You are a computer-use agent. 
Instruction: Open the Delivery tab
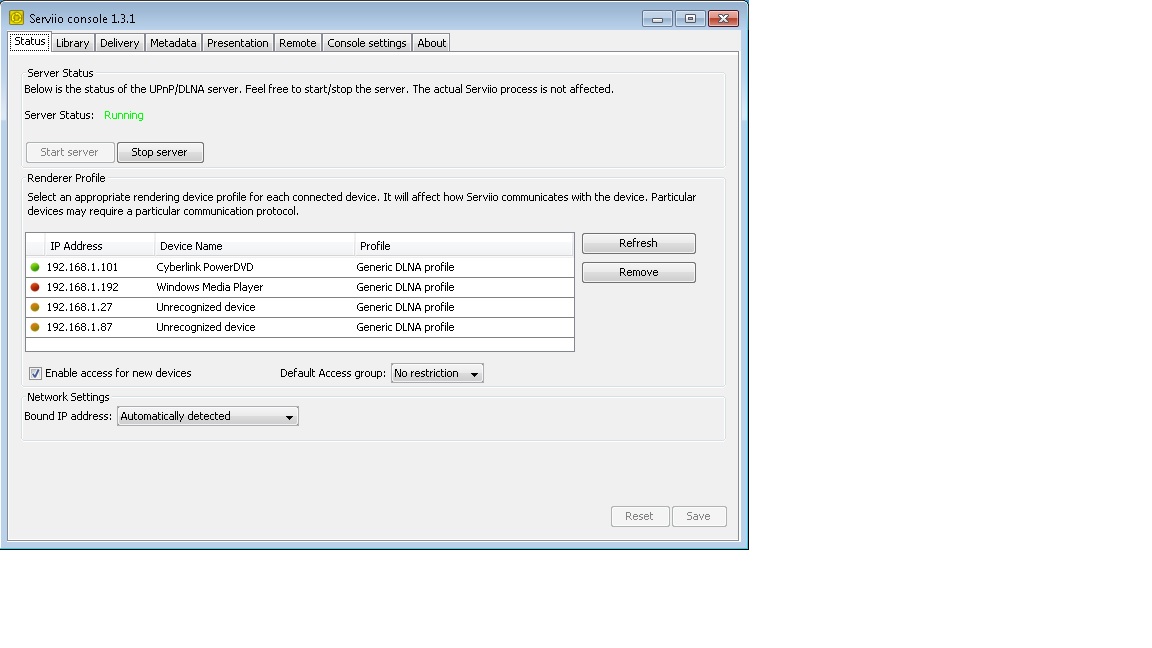coord(119,43)
